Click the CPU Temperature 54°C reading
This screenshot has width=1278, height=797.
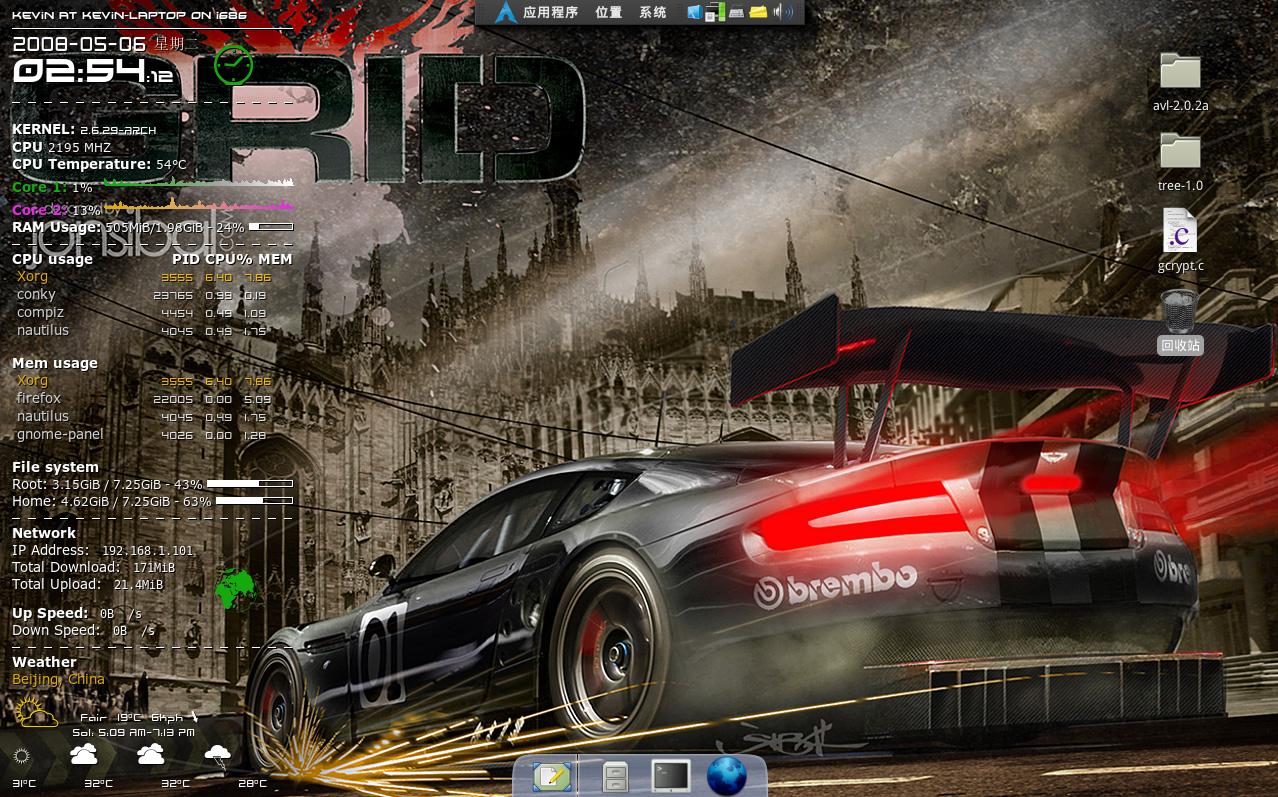100,164
